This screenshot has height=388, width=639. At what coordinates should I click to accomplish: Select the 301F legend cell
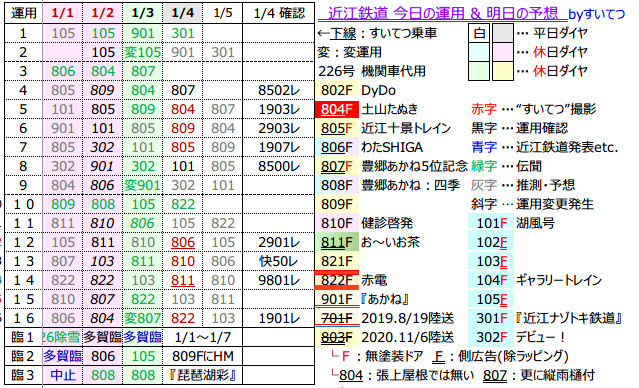coord(491,318)
